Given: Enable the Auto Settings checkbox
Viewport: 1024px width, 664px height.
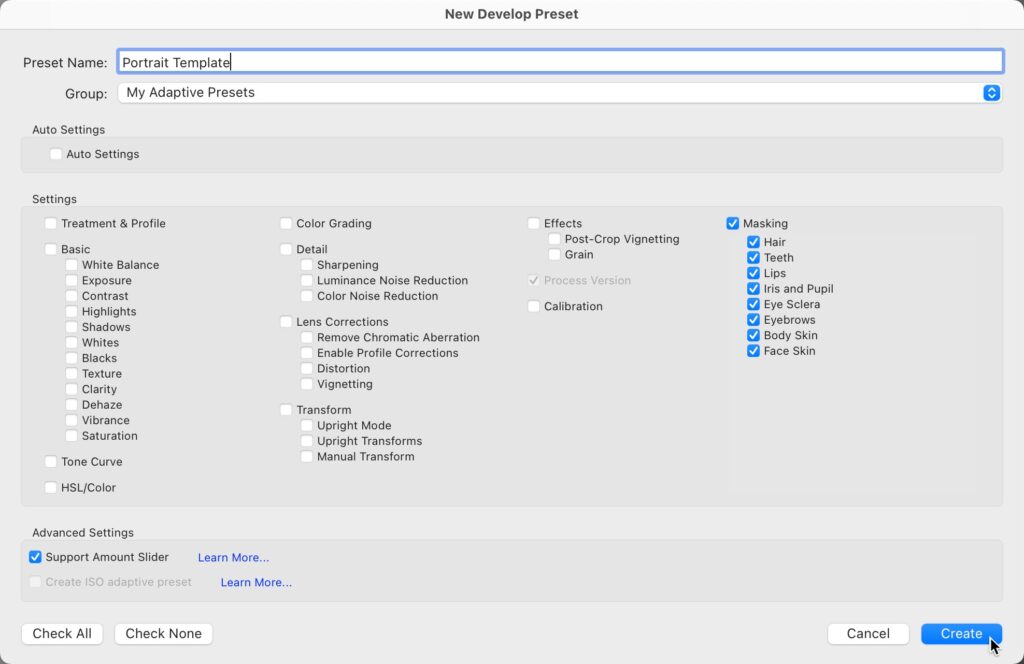Looking at the screenshot, I should pyautogui.click(x=56, y=155).
